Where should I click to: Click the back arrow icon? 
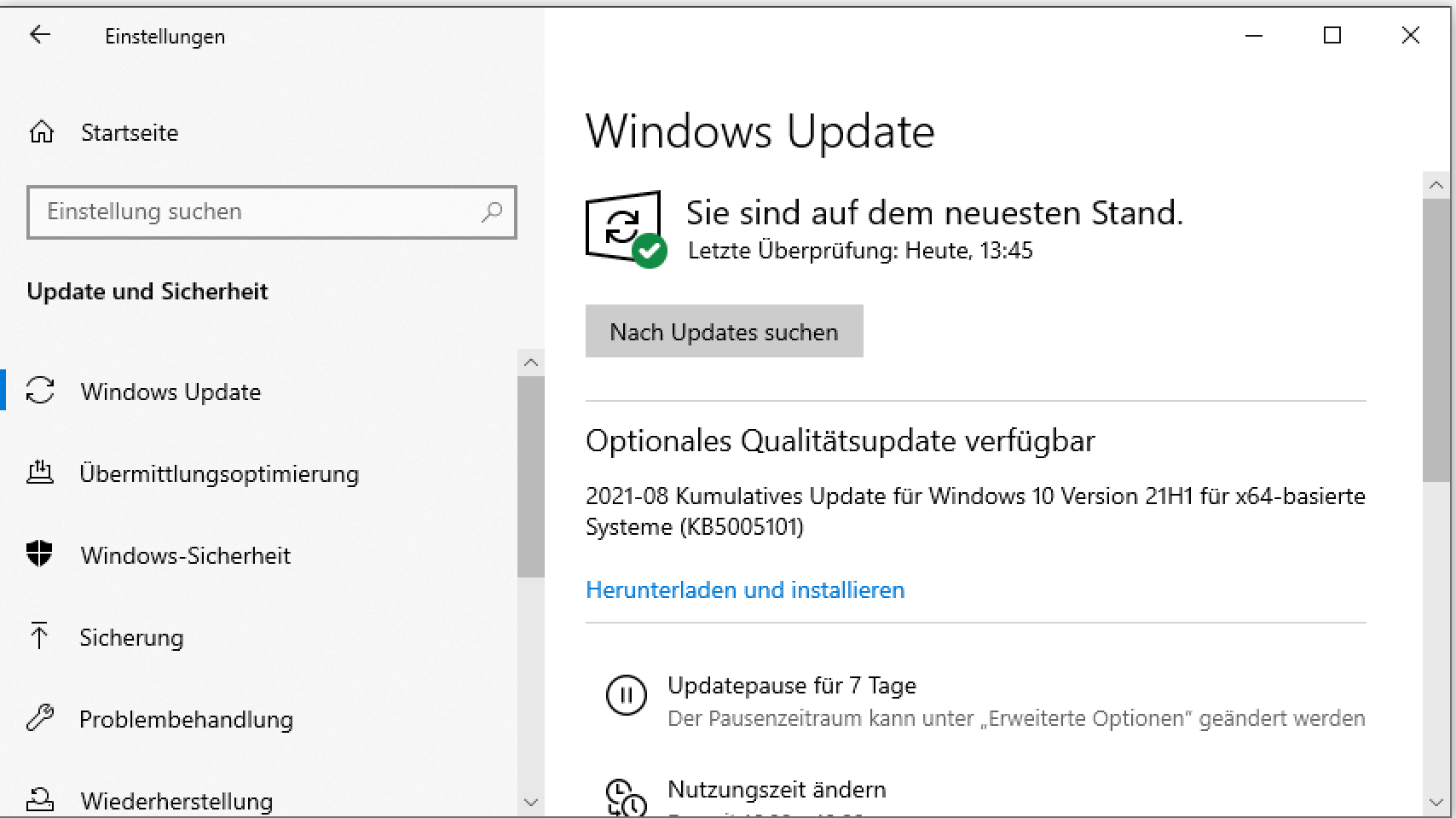[x=40, y=35]
